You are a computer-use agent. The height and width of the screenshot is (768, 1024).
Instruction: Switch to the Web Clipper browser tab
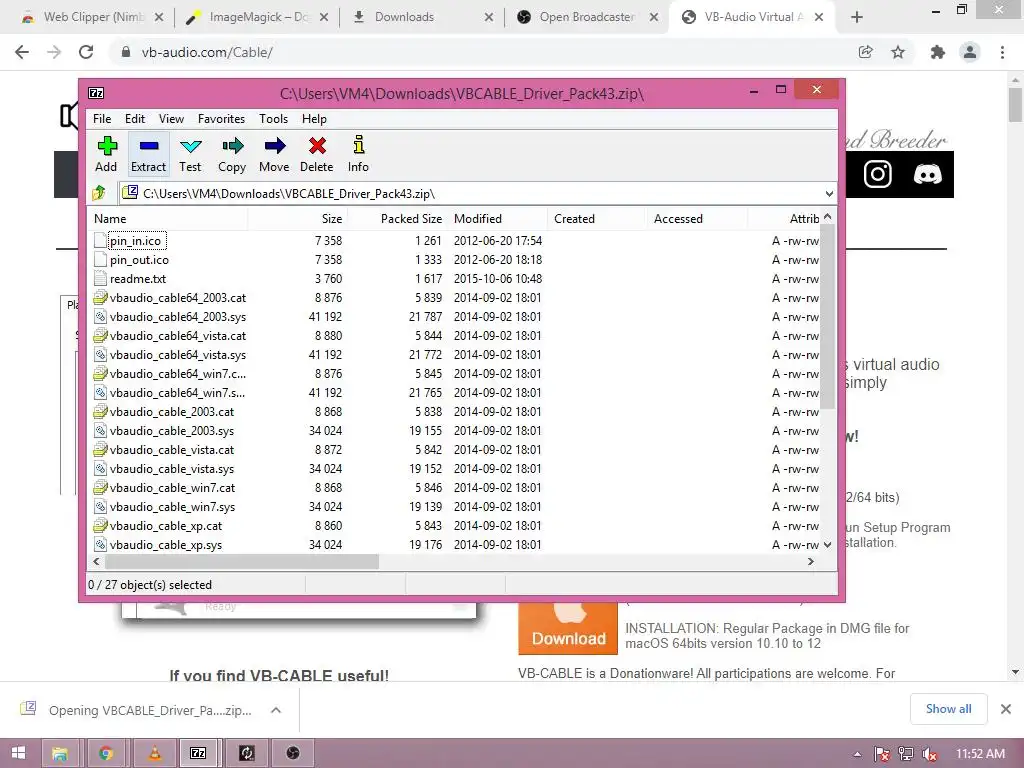92,17
